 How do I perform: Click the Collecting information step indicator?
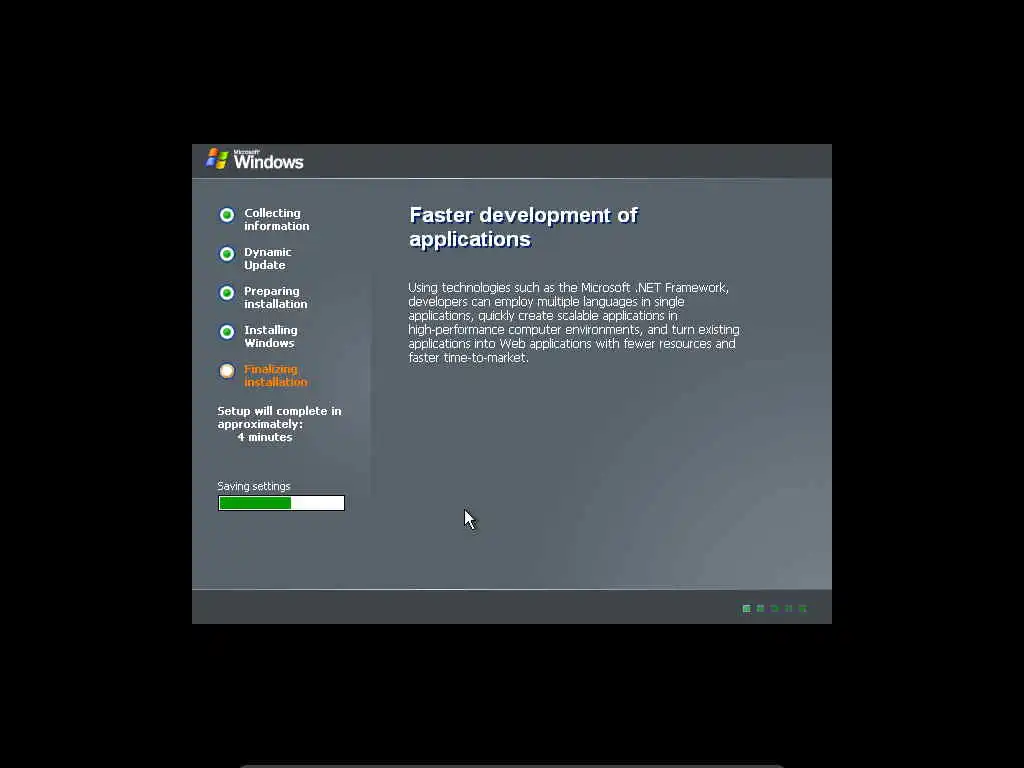click(227, 215)
